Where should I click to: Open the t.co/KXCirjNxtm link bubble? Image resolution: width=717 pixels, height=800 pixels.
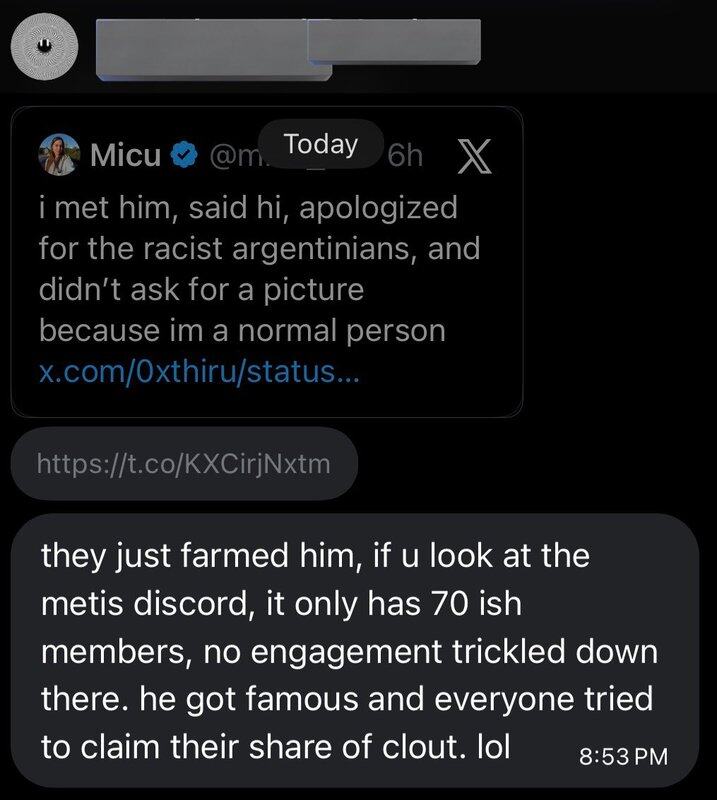[x=182, y=463]
